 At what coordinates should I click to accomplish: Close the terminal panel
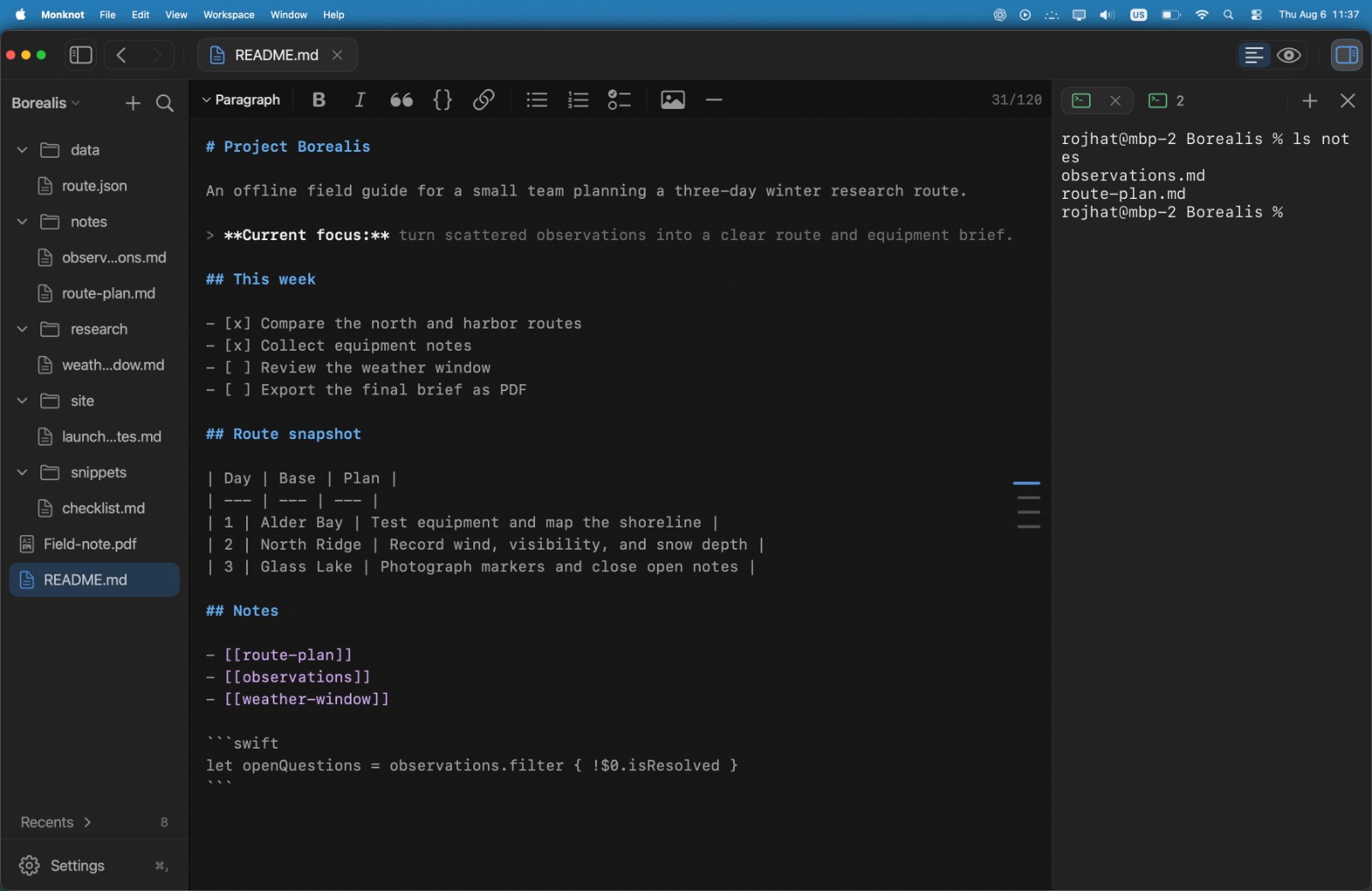tap(1348, 101)
